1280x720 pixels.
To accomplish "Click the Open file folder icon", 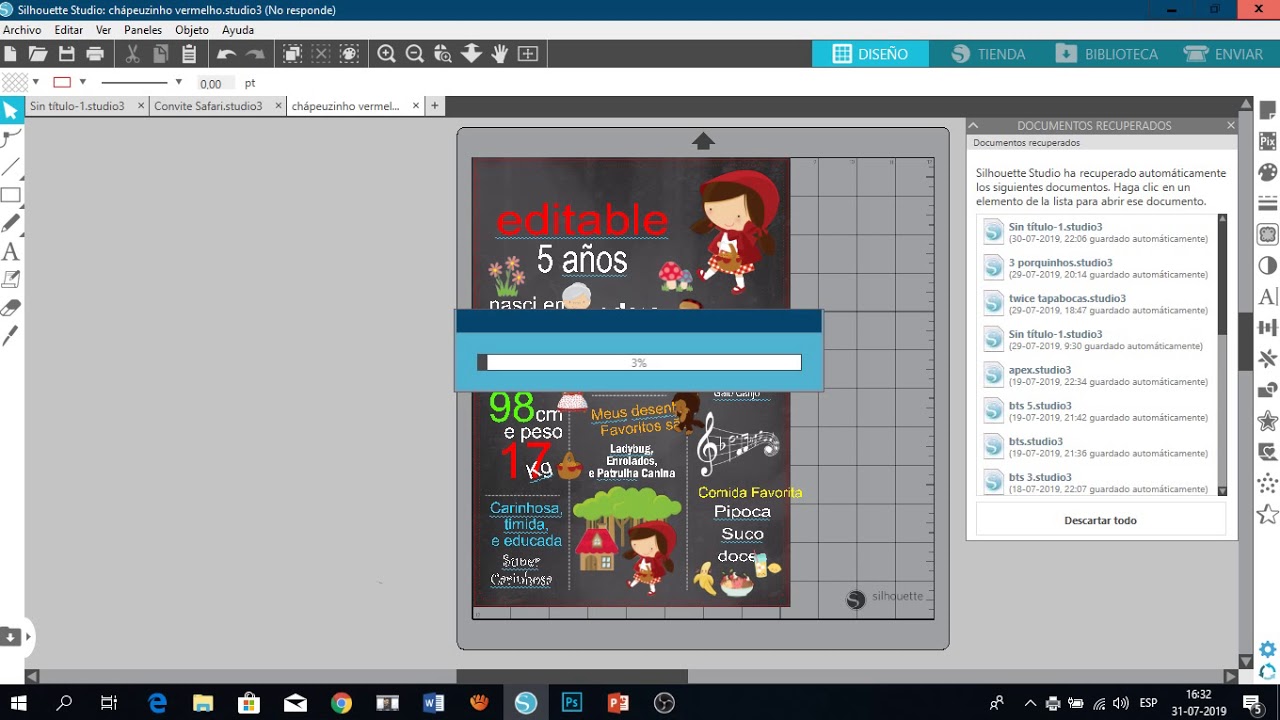I will pyautogui.click(x=38, y=54).
